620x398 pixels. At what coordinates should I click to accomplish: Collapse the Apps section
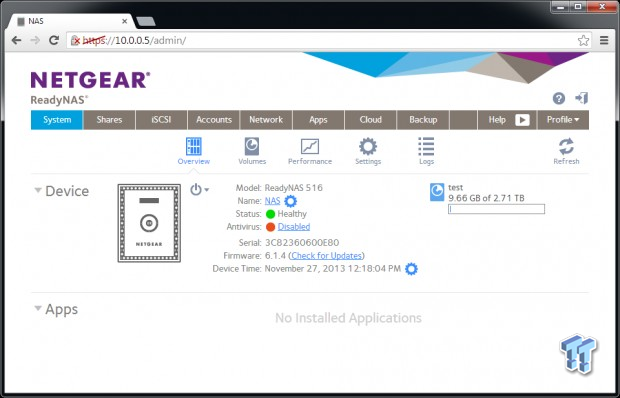pos(38,308)
